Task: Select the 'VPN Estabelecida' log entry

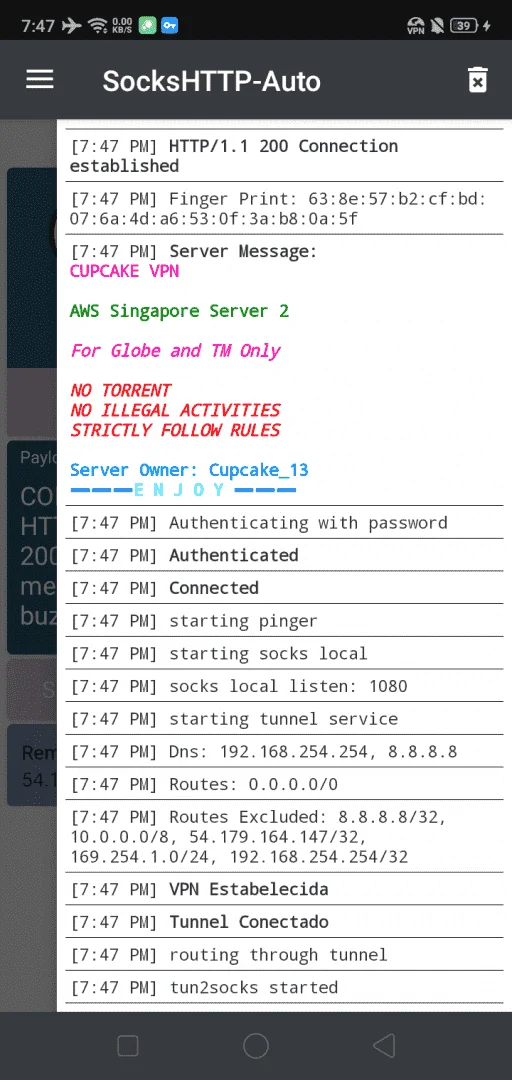Action: [285, 889]
